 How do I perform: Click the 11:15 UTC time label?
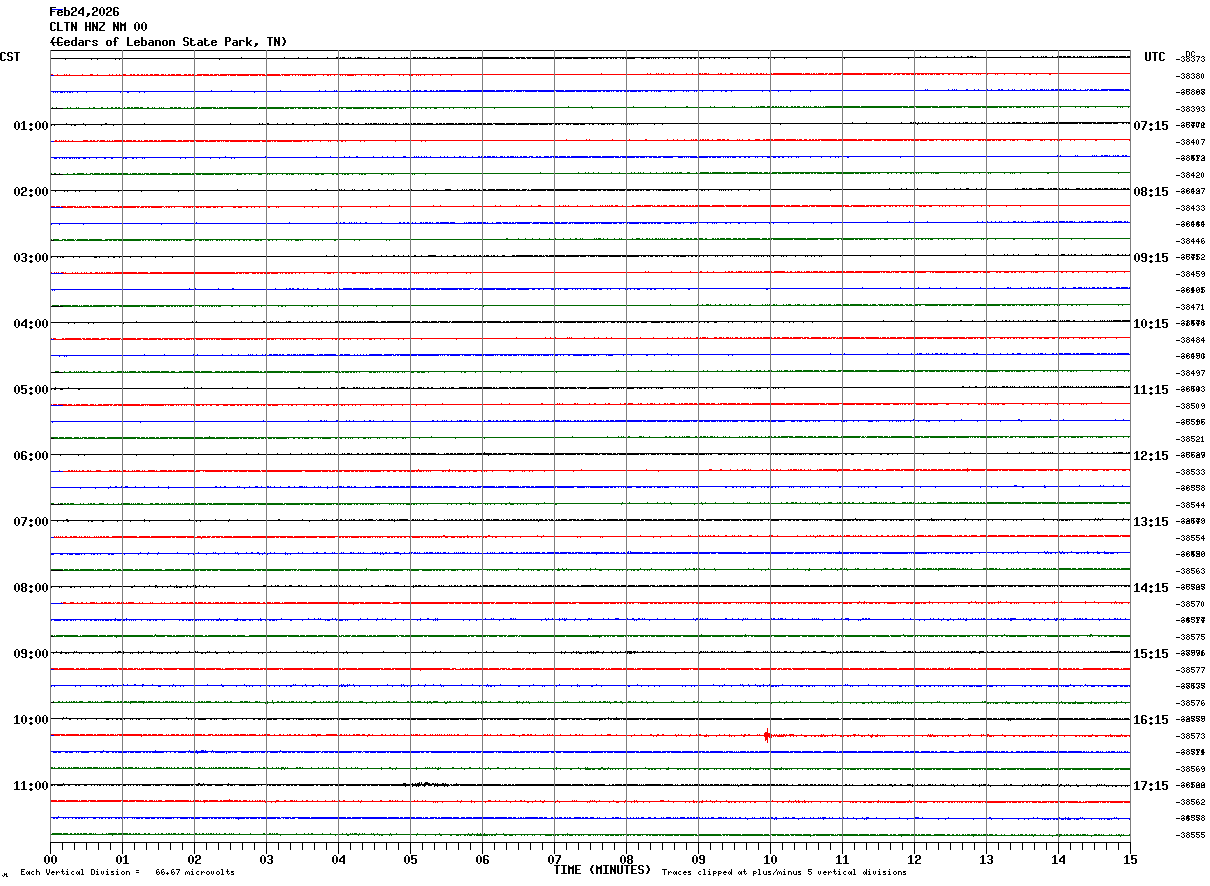tap(1151, 390)
